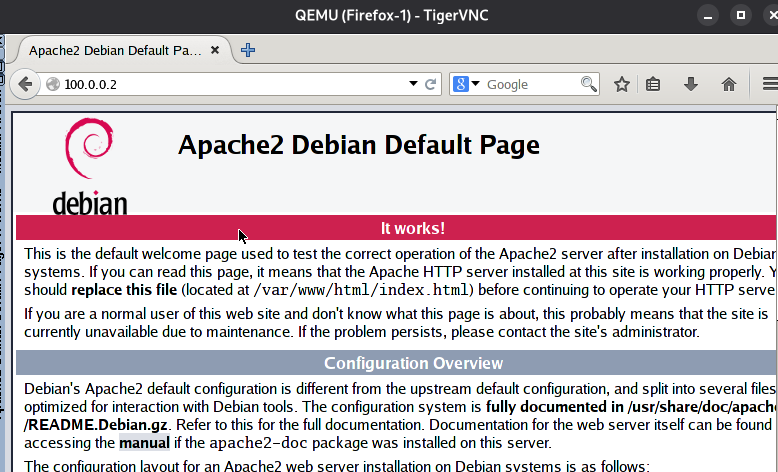The height and width of the screenshot is (472, 778).
Task: Maximize the TigerVNC window
Action: [741, 15]
